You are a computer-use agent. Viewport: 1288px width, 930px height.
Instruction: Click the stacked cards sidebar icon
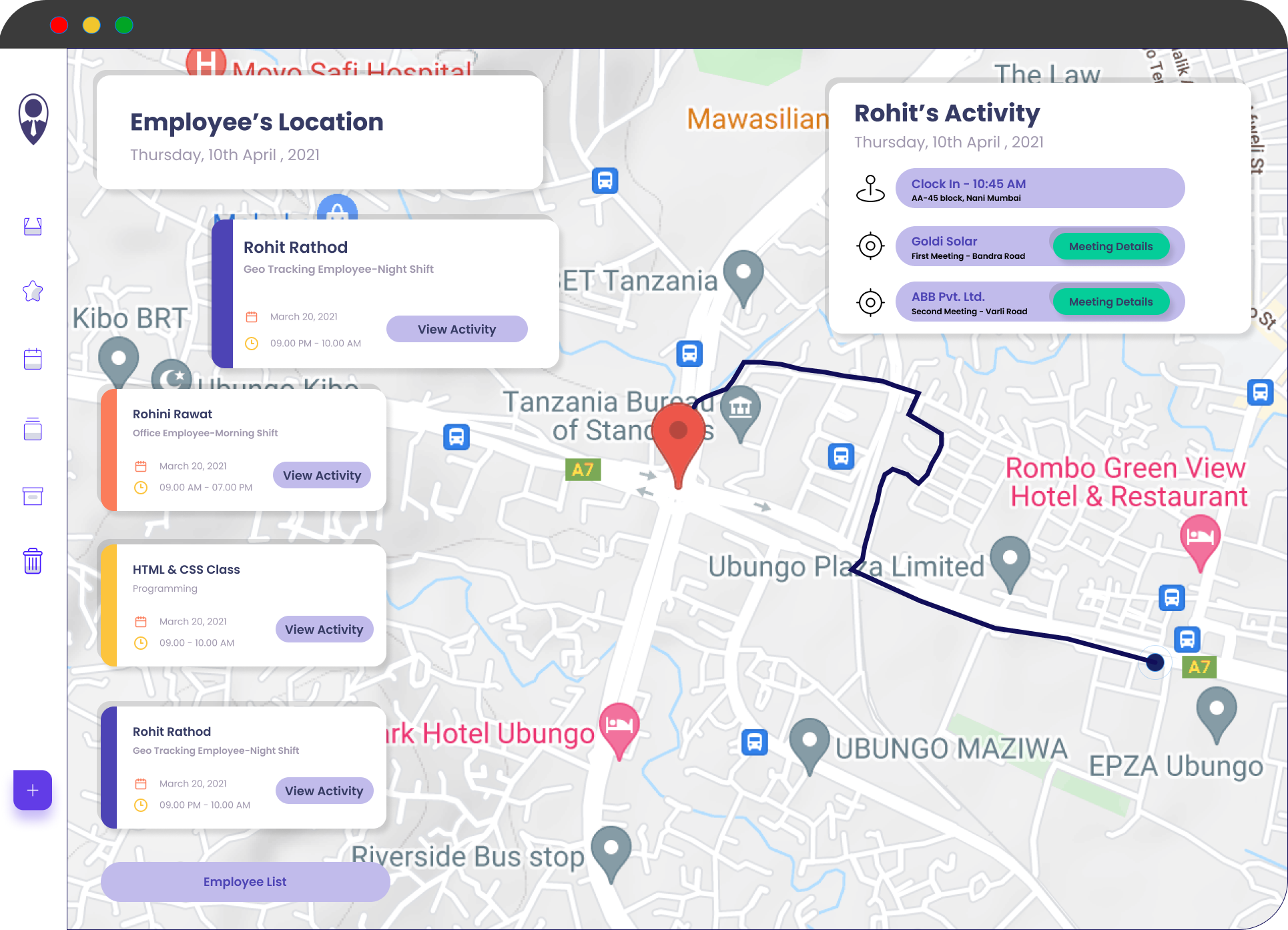pyautogui.click(x=33, y=428)
